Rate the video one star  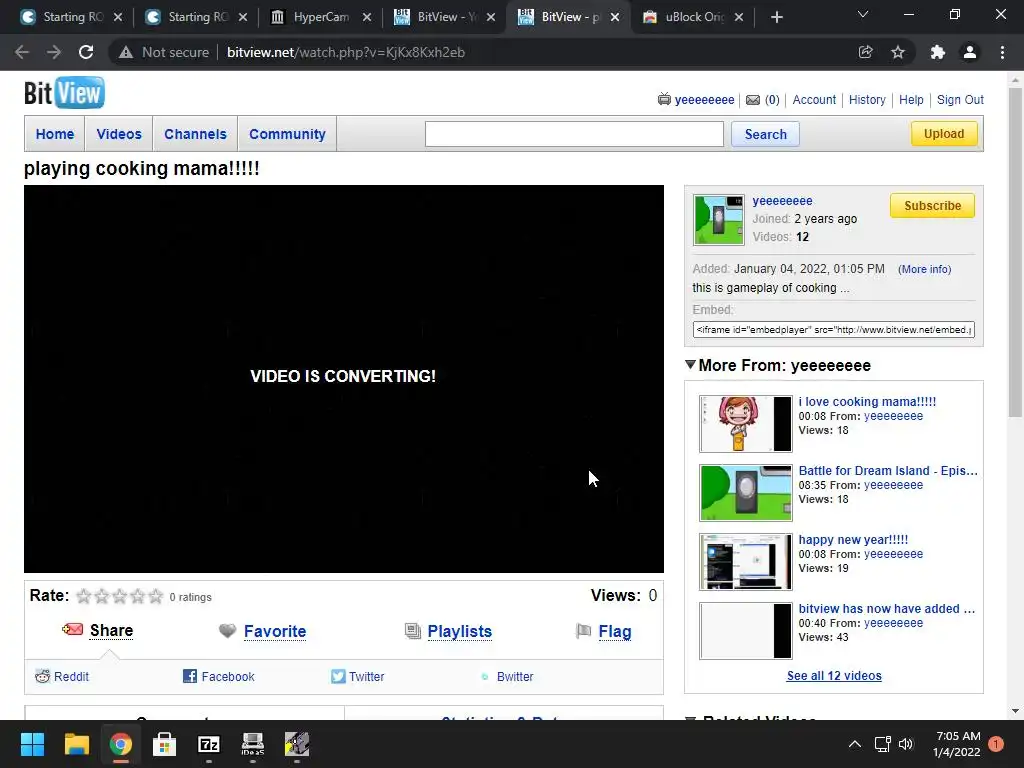point(84,596)
